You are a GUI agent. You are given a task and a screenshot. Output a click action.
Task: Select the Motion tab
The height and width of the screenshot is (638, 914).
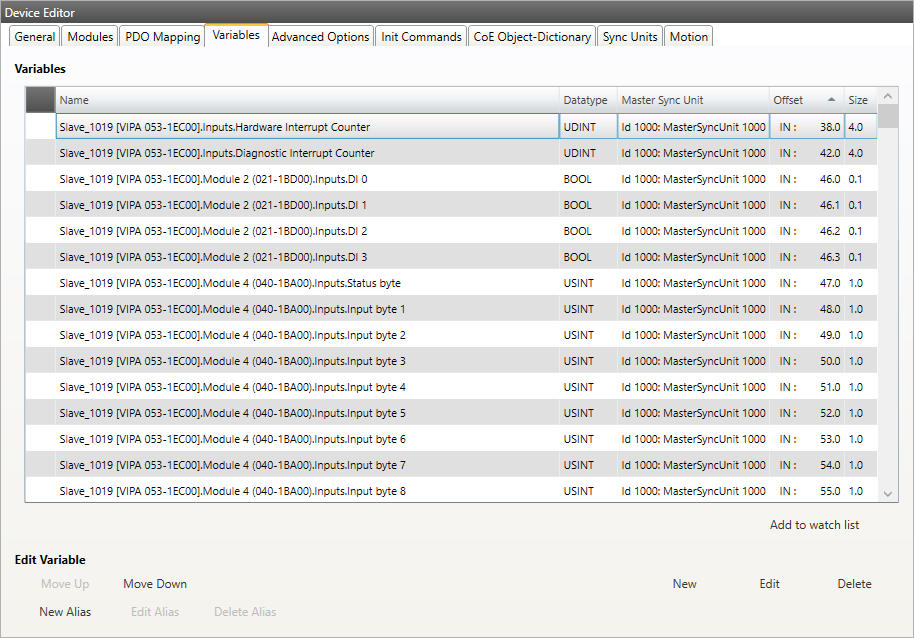(688, 37)
